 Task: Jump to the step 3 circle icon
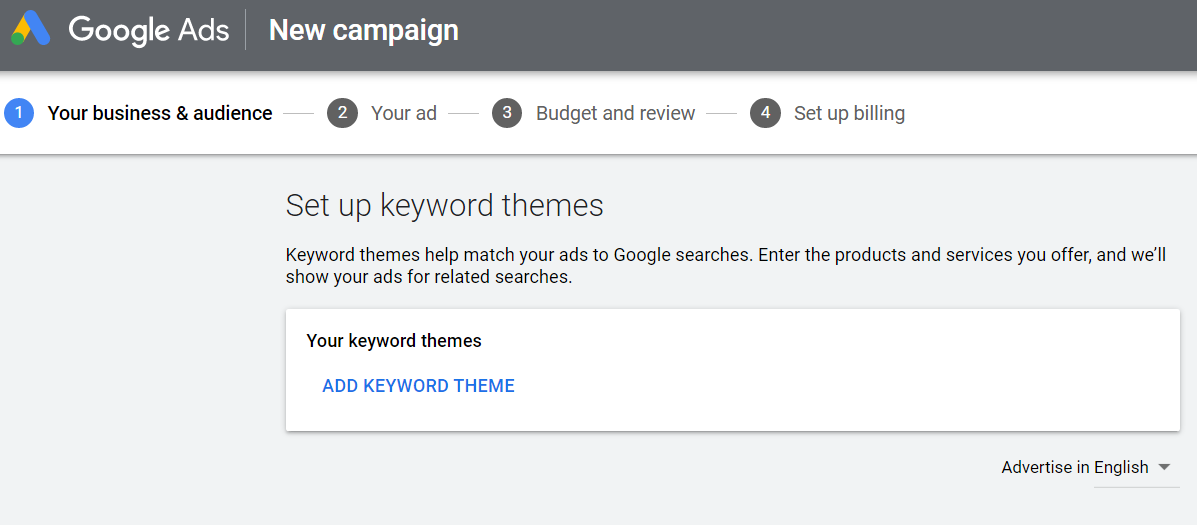(x=507, y=114)
